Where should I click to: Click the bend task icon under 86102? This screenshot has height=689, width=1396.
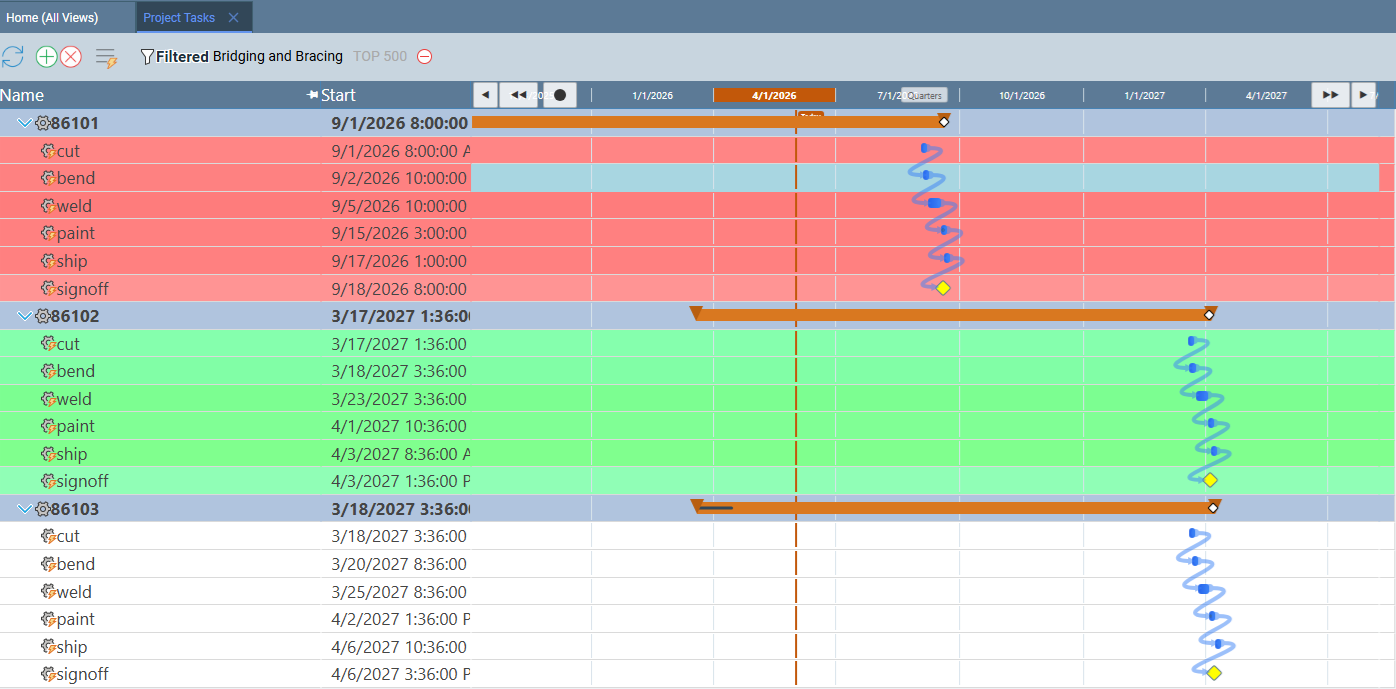[48, 371]
